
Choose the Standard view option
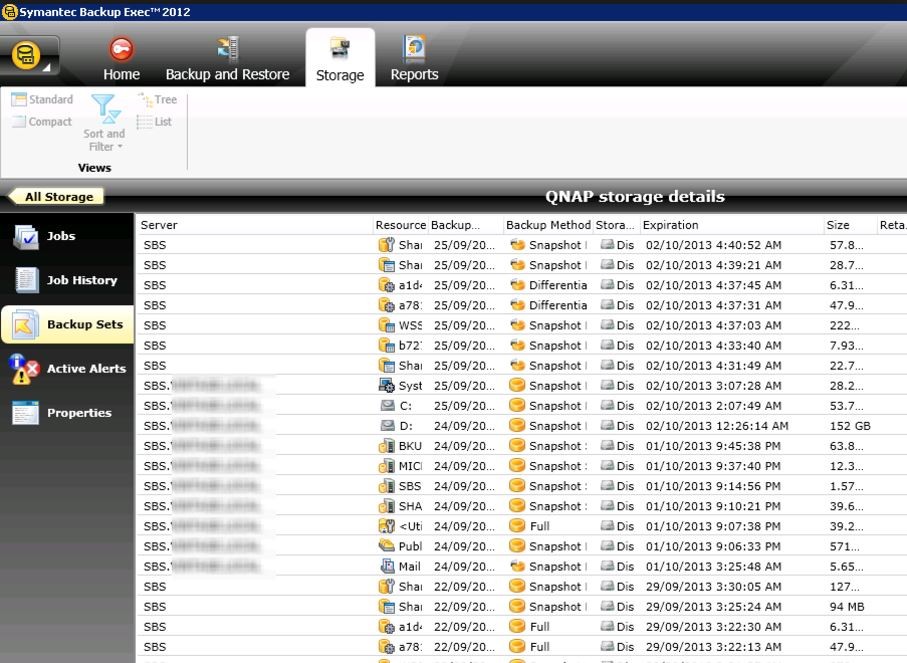pyautogui.click(x=42, y=100)
